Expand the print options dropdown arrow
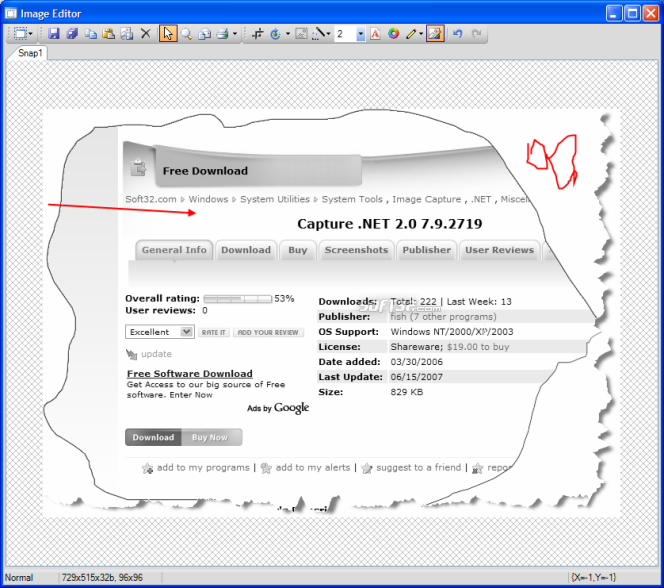Screen dimensions: 664x588 click(235, 34)
